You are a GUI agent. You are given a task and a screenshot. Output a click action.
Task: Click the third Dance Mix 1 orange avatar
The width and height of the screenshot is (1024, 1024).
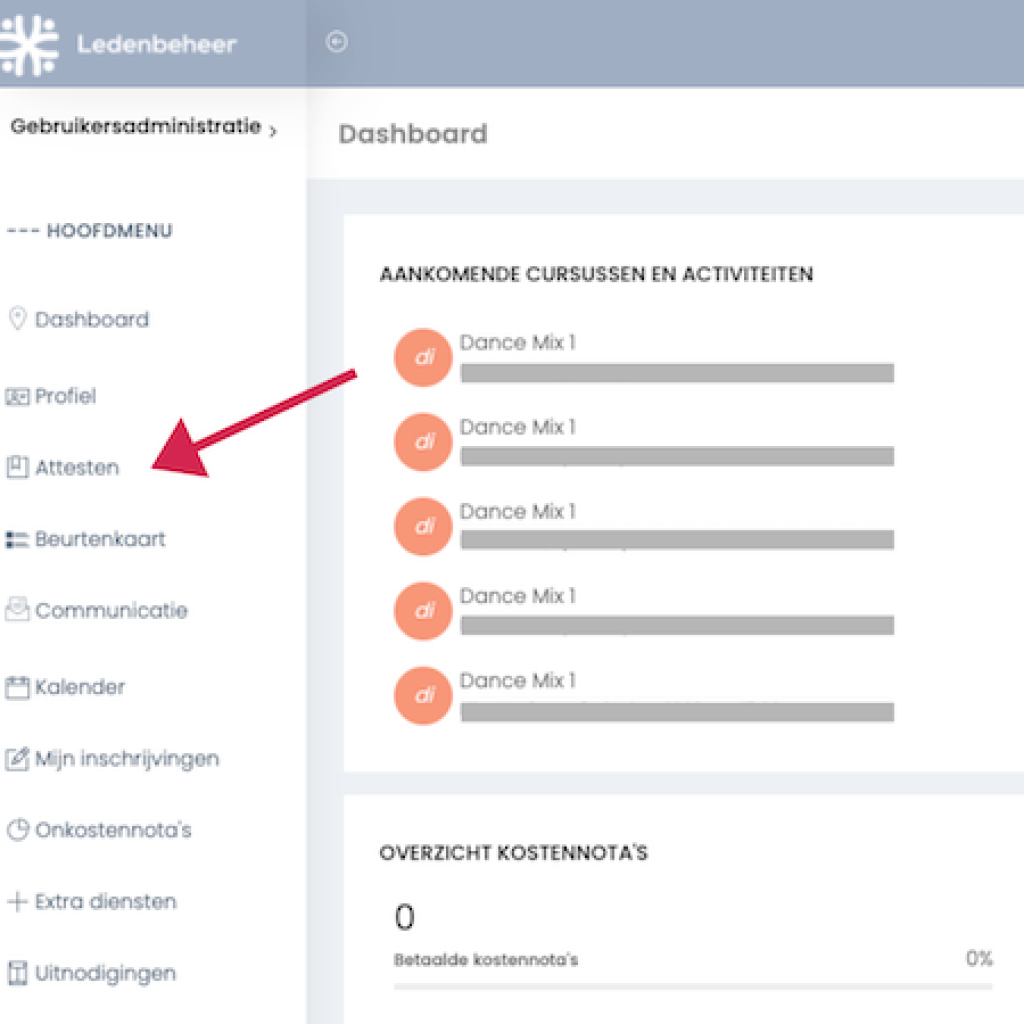click(423, 526)
